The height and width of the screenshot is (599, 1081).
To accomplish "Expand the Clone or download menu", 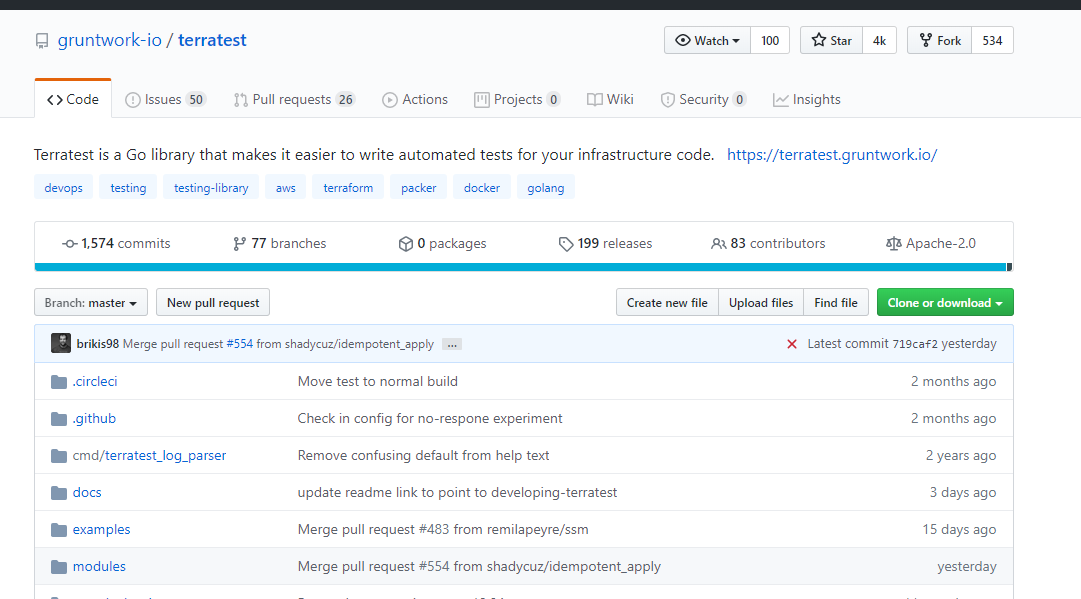I will click(944, 303).
